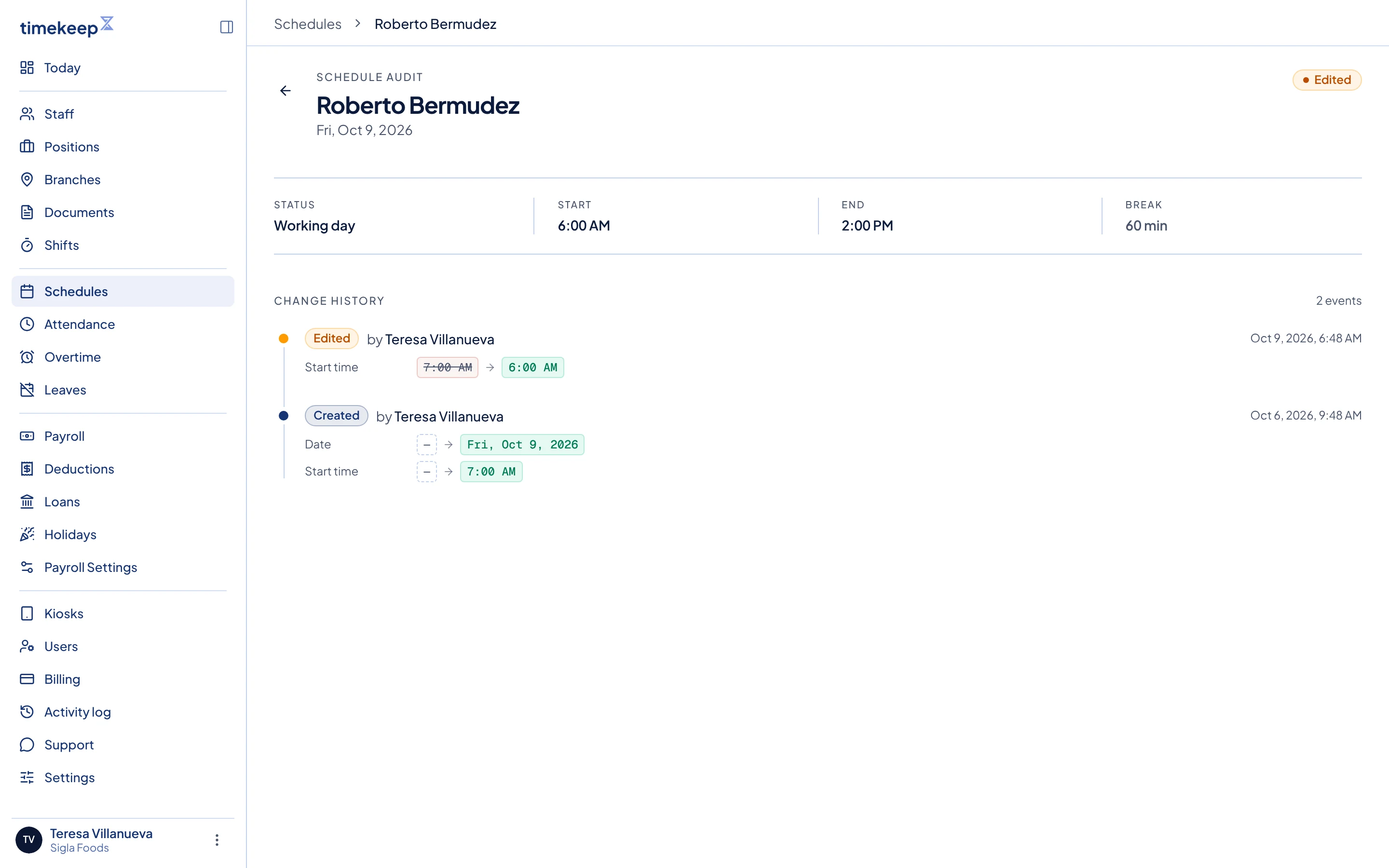
Task: Click the Edited status badge at top right
Action: click(x=1326, y=80)
